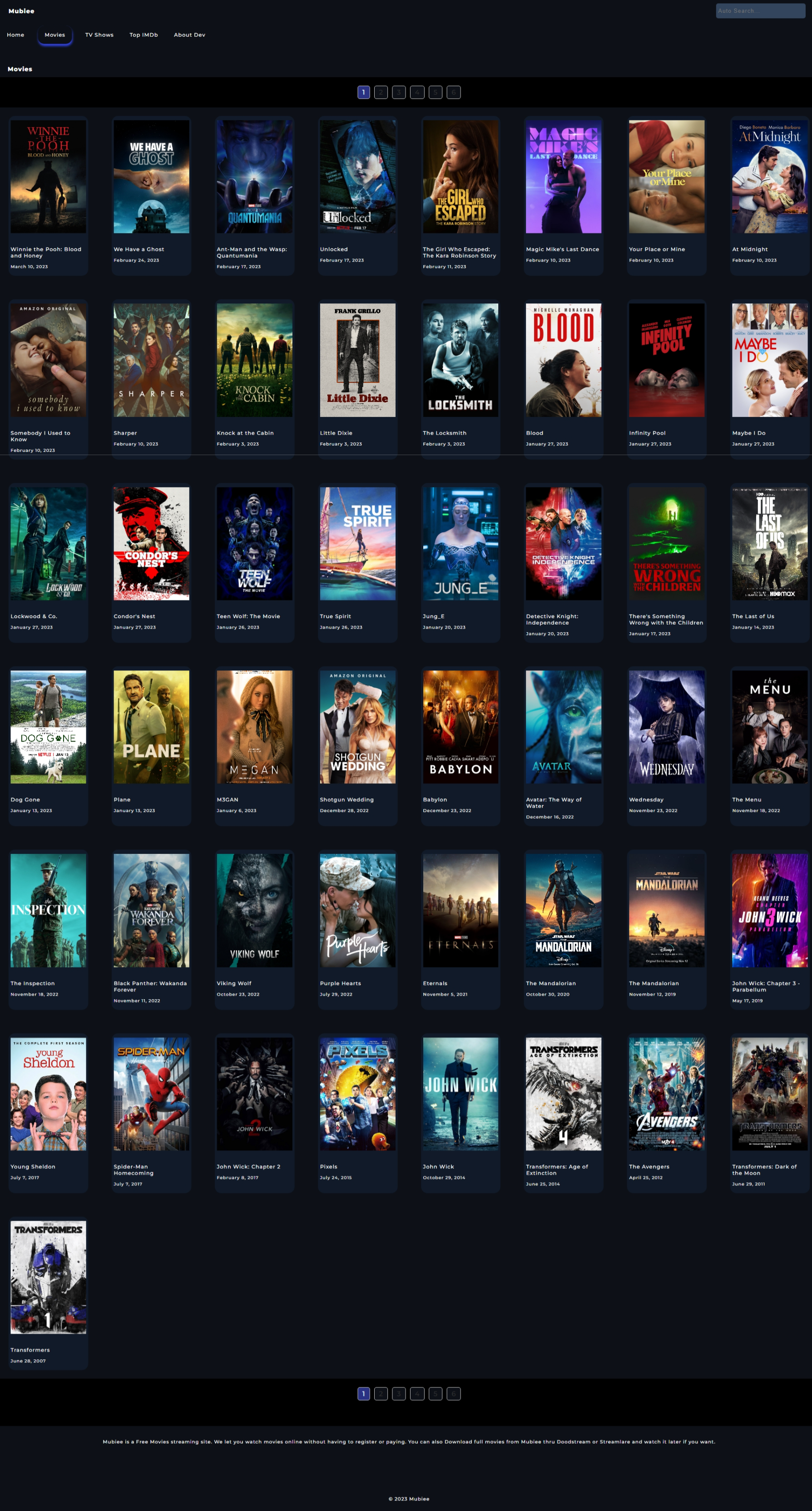Click the Little Dixie title link

pyautogui.click(x=336, y=433)
